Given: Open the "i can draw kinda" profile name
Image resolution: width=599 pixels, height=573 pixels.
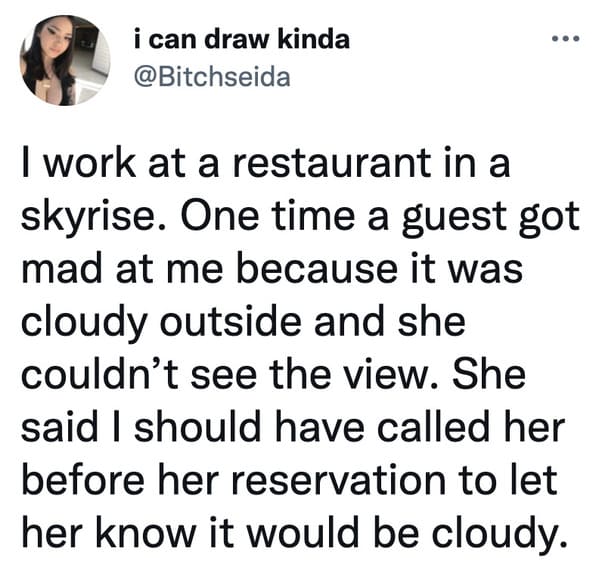Looking at the screenshot, I should coord(242,40).
